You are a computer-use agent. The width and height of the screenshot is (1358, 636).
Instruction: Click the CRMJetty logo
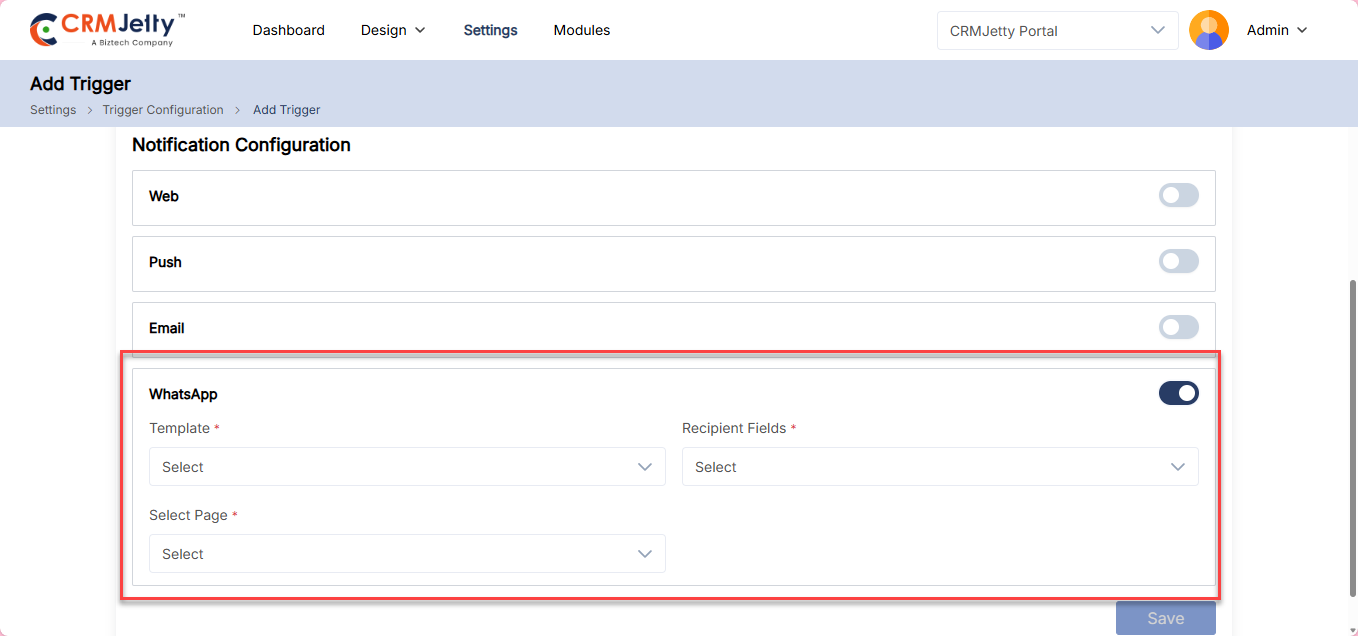(107, 30)
